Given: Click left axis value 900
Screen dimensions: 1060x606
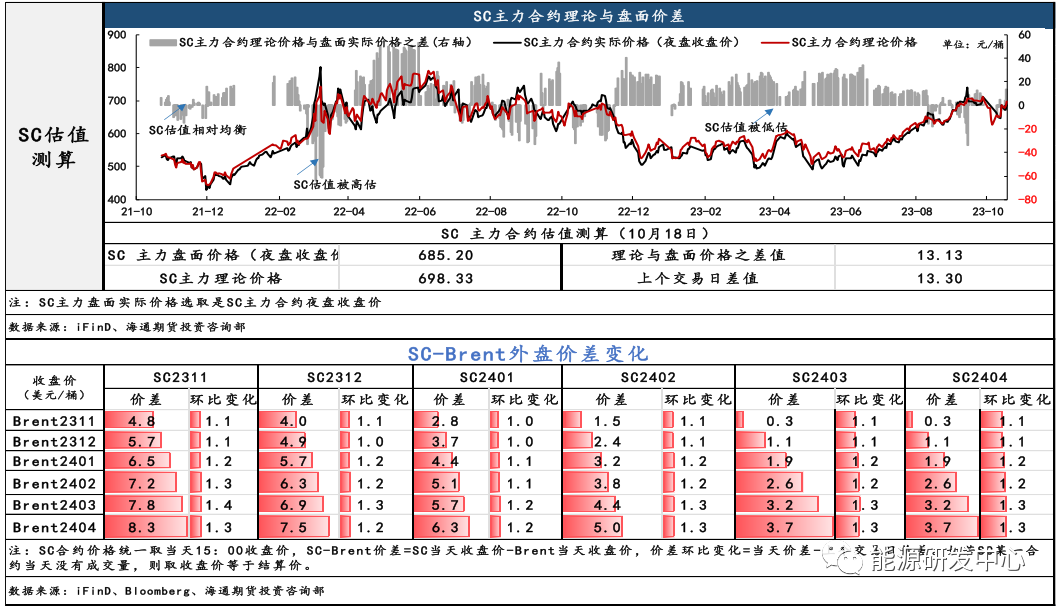Looking at the screenshot, I should 117,35.
